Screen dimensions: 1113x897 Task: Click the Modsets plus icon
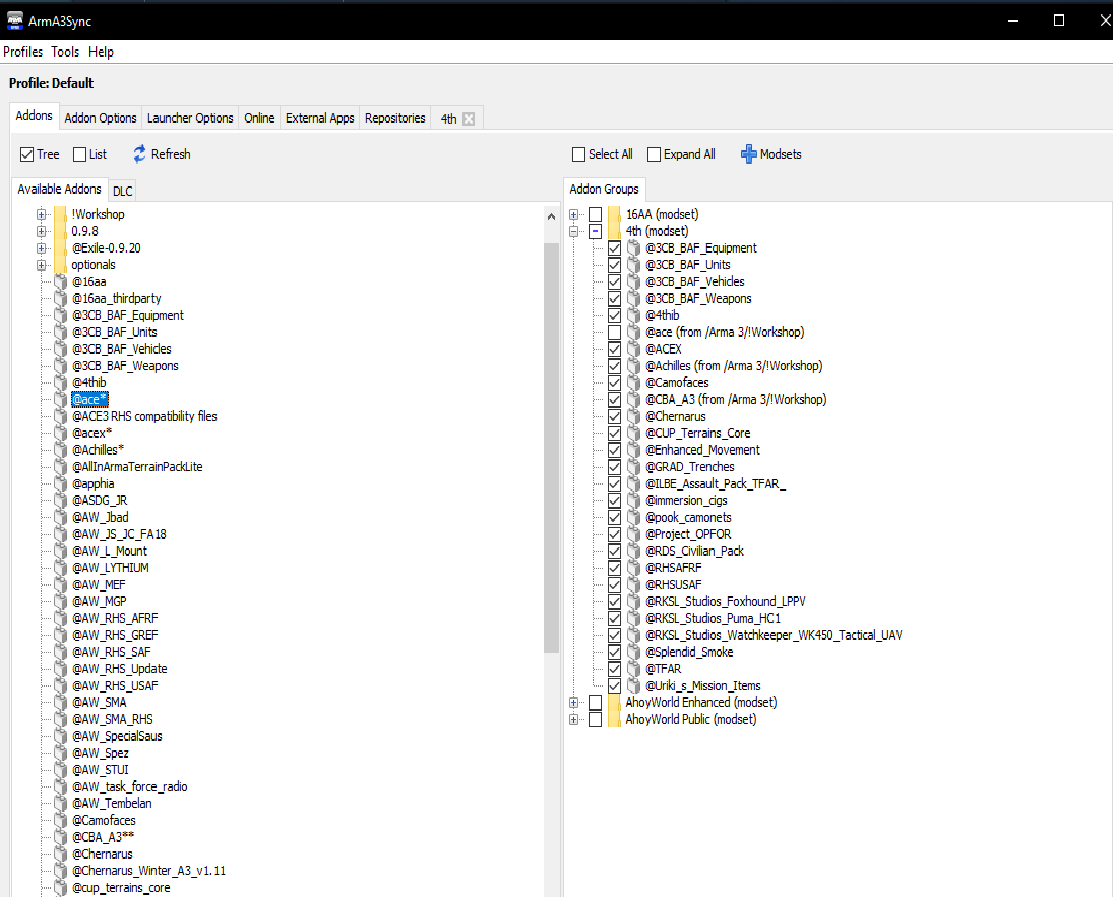click(x=748, y=154)
